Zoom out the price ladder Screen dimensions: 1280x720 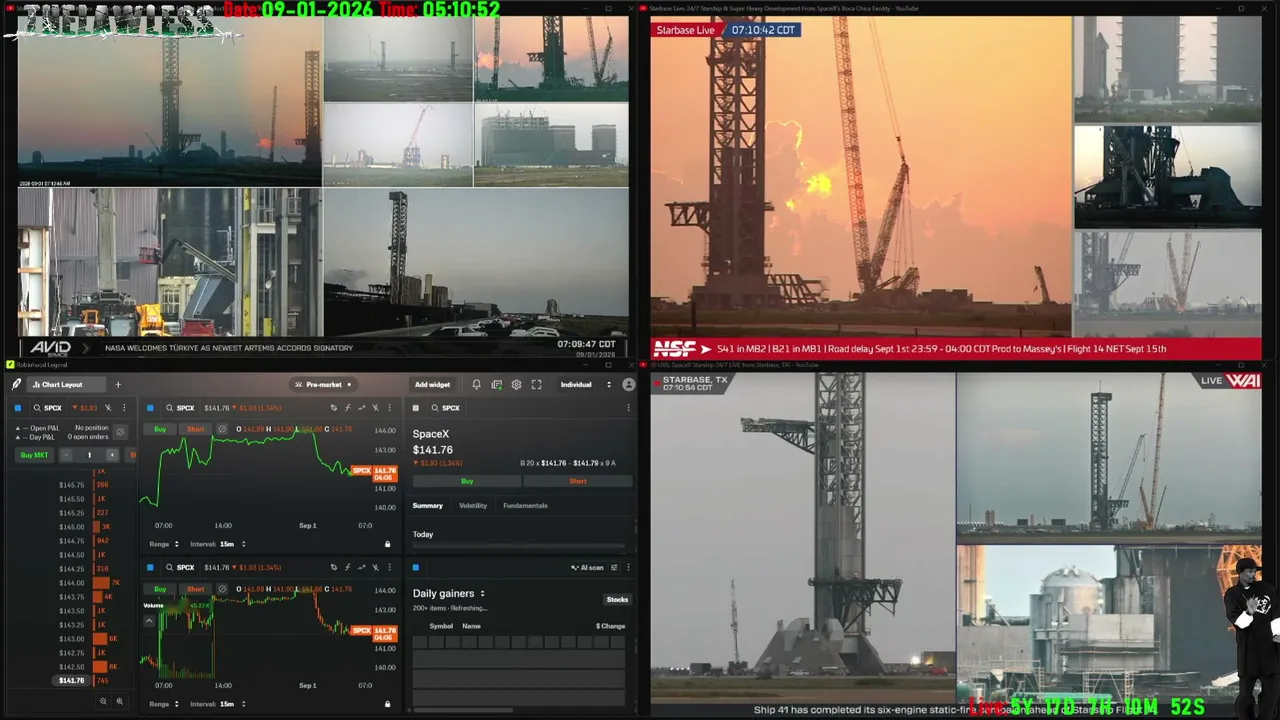click(103, 702)
